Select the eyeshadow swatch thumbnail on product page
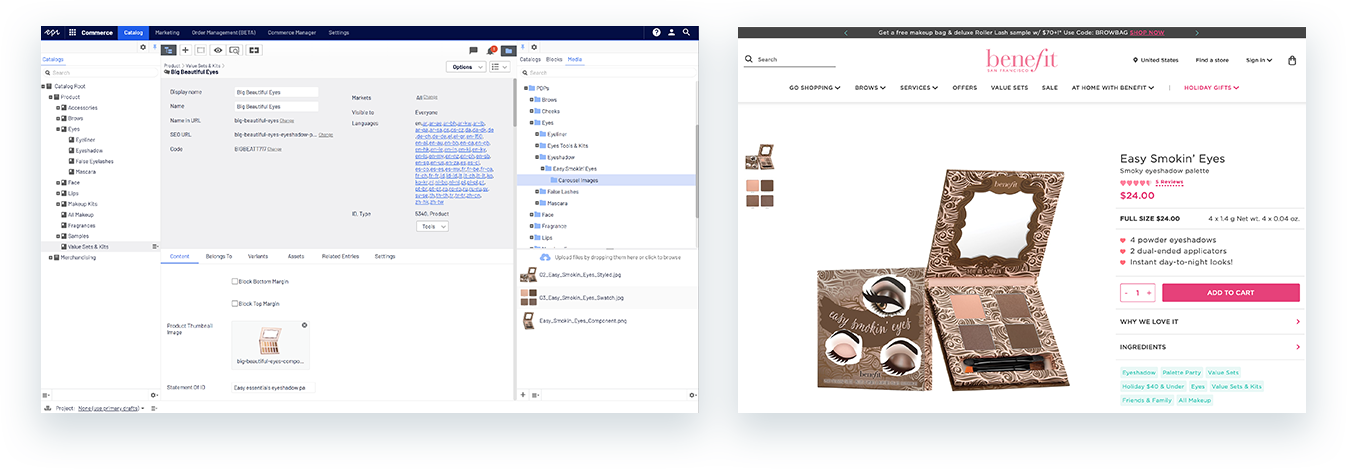Viewport: 1347px width, 469px height. coord(759,193)
